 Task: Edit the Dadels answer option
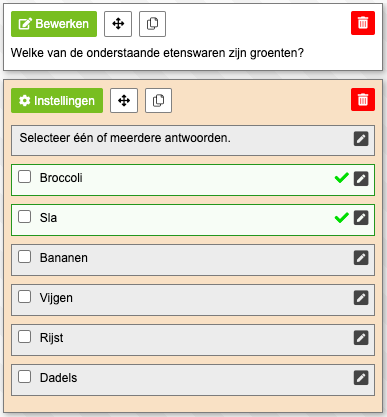361,378
